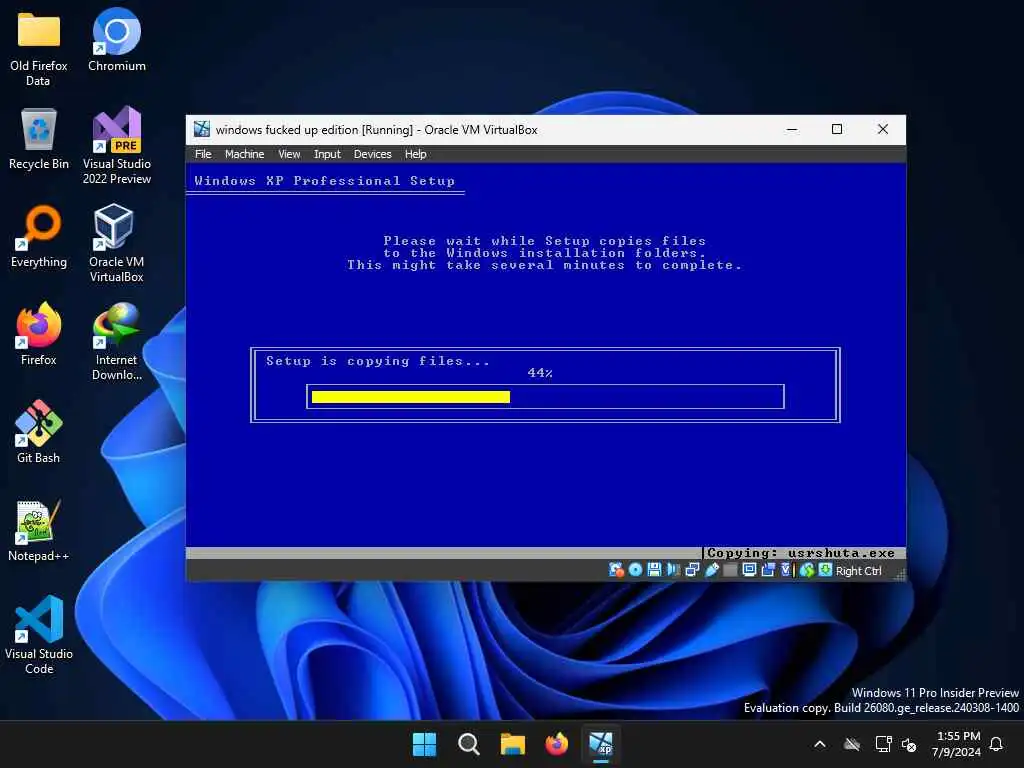Screen dimensions: 1024x768
Task: Click the cloud sync tray icon
Action: (x=852, y=744)
